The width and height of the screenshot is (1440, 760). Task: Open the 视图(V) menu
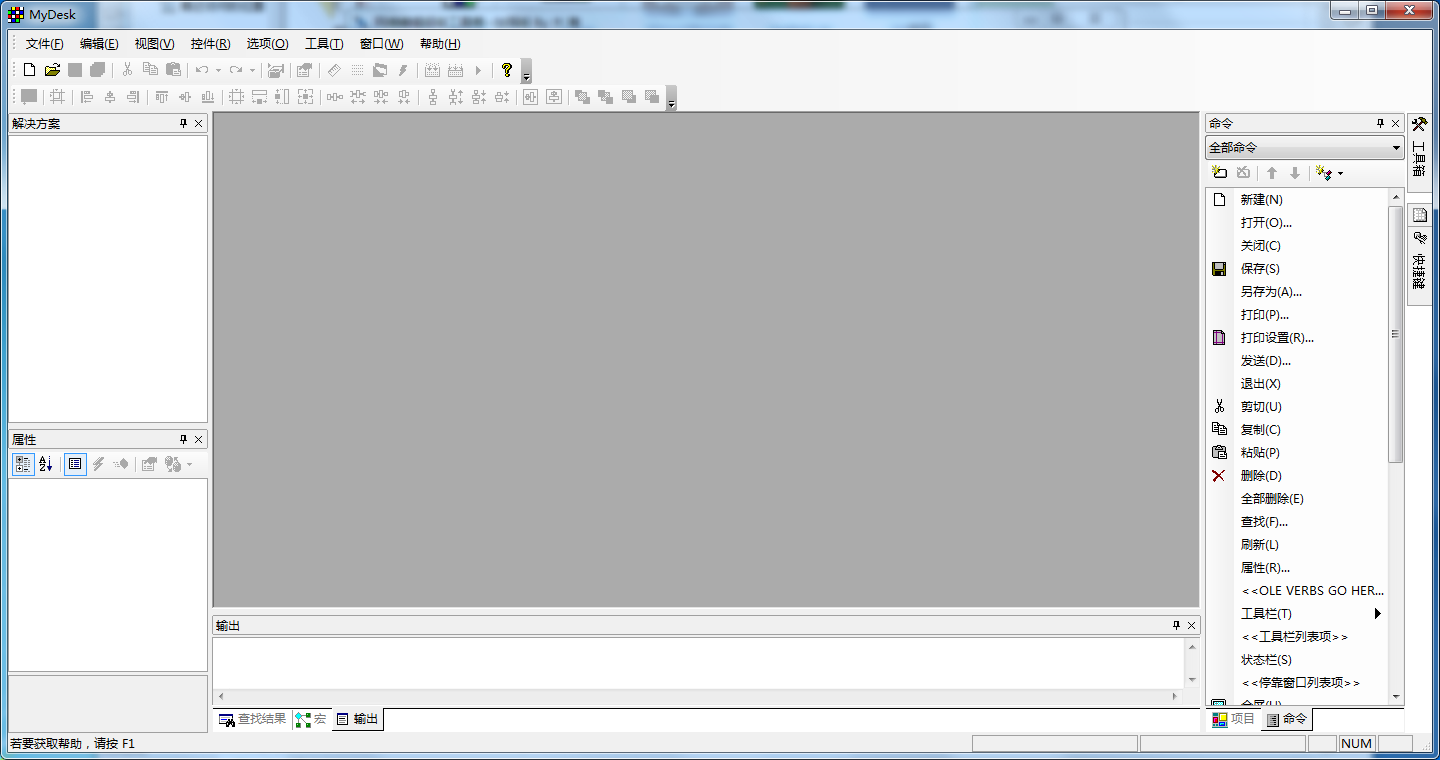coord(154,44)
